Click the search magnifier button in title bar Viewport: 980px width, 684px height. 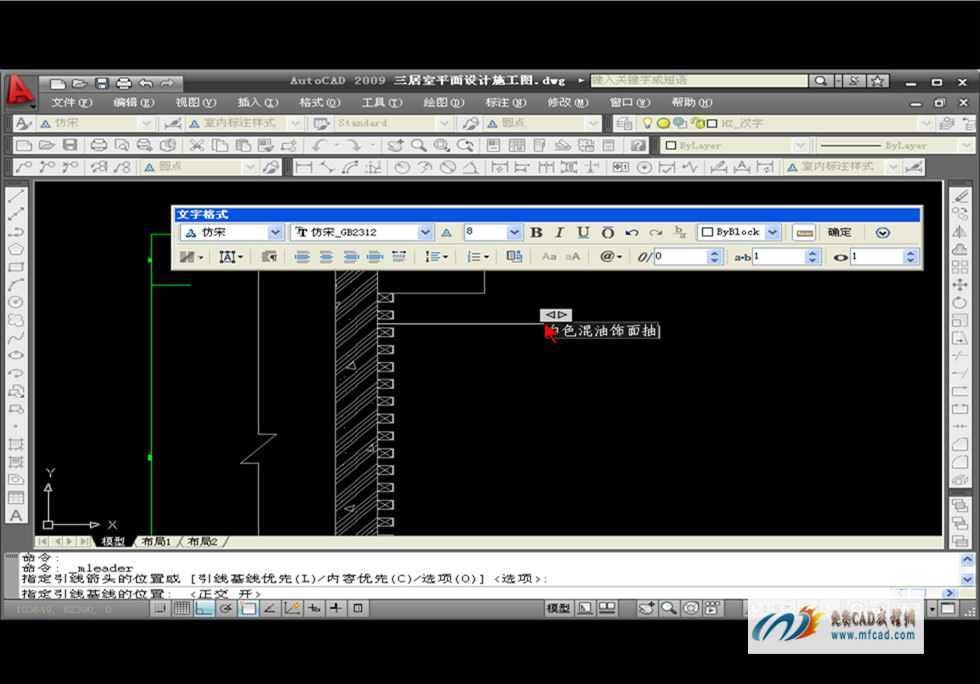[821, 81]
